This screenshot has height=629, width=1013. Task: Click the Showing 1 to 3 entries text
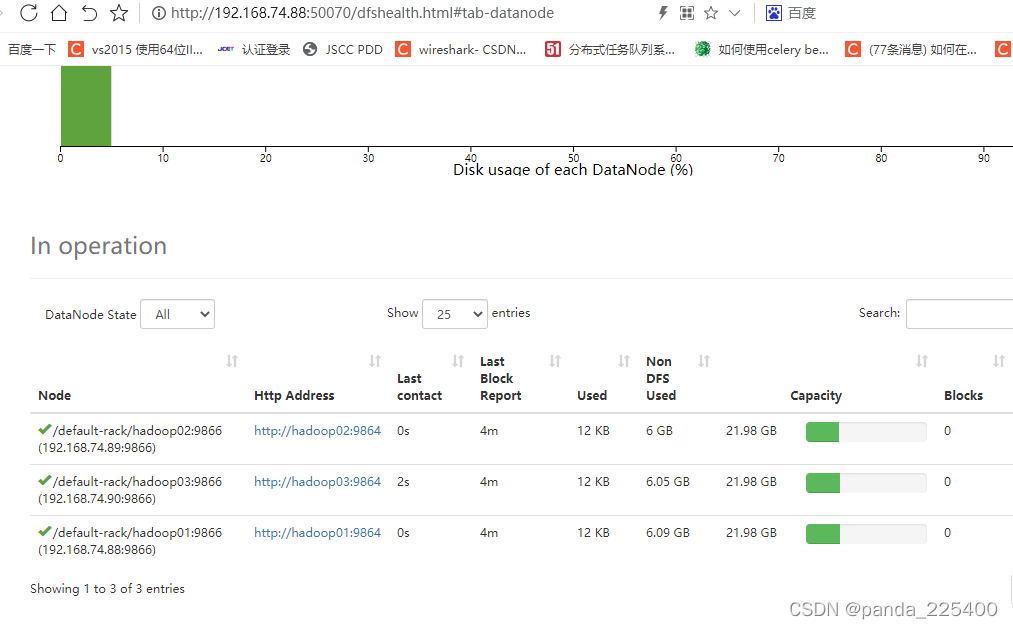[x=107, y=589]
